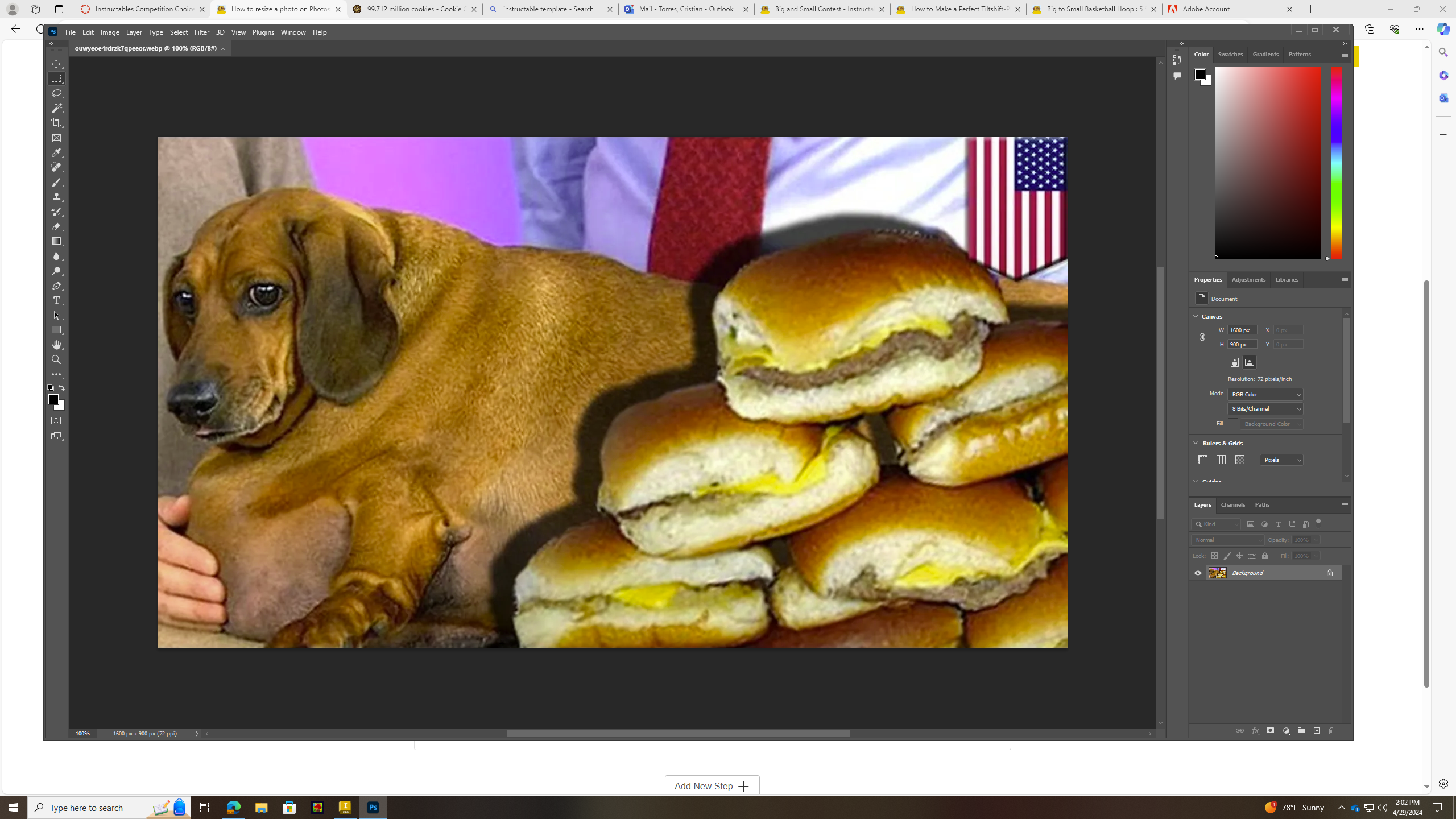Screen dimensions: 1456x819
Task: Toggle lock all for layer
Action: [1265, 556]
